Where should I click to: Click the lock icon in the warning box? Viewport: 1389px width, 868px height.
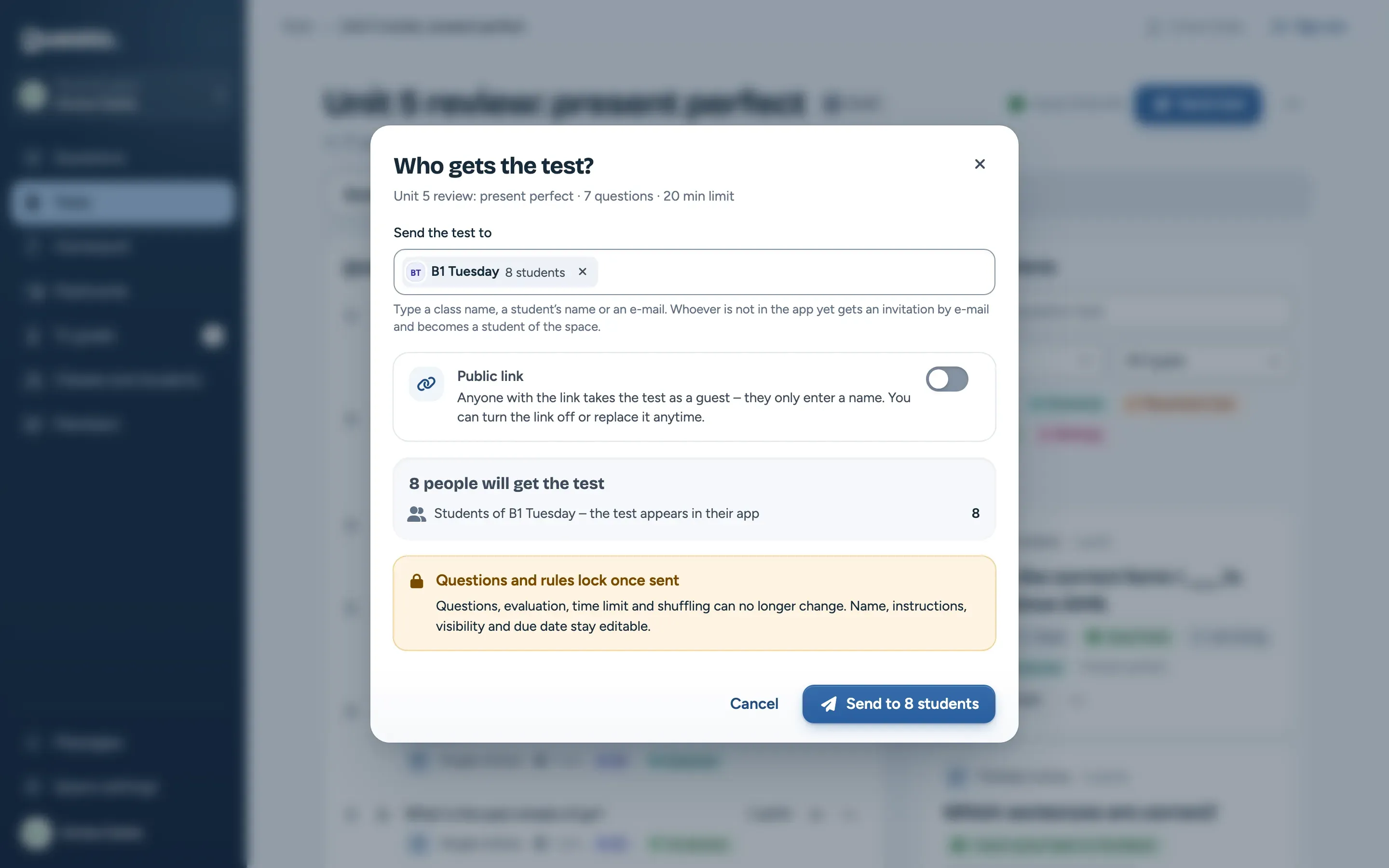pyautogui.click(x=417, y=581)
